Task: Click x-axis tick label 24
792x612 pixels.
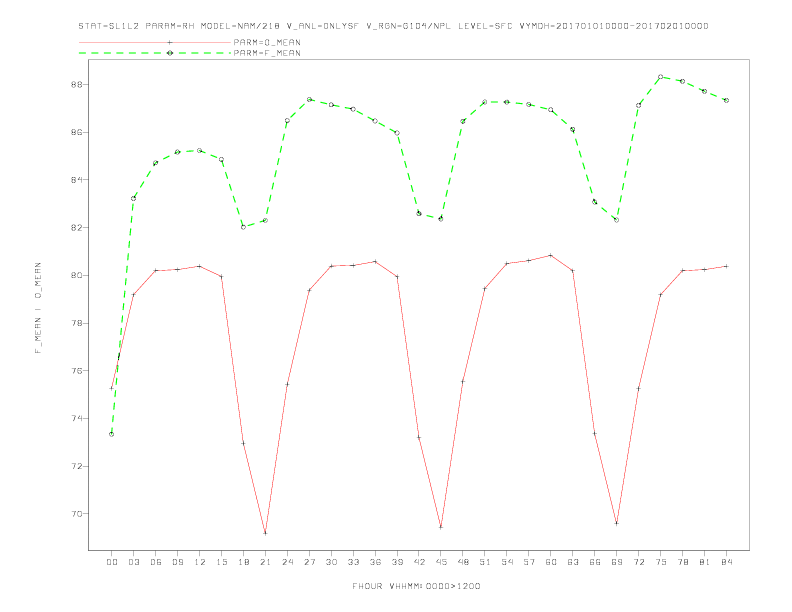Action: pyautogui.click(x=287, y=562)
